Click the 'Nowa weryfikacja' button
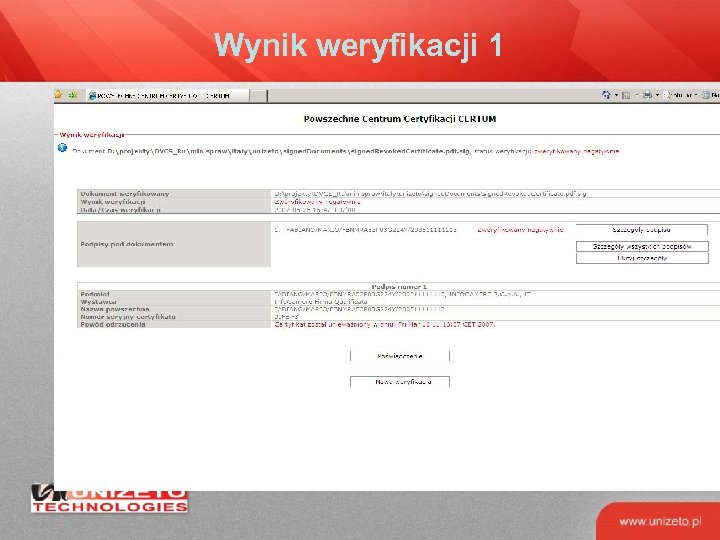 (399, 382)
